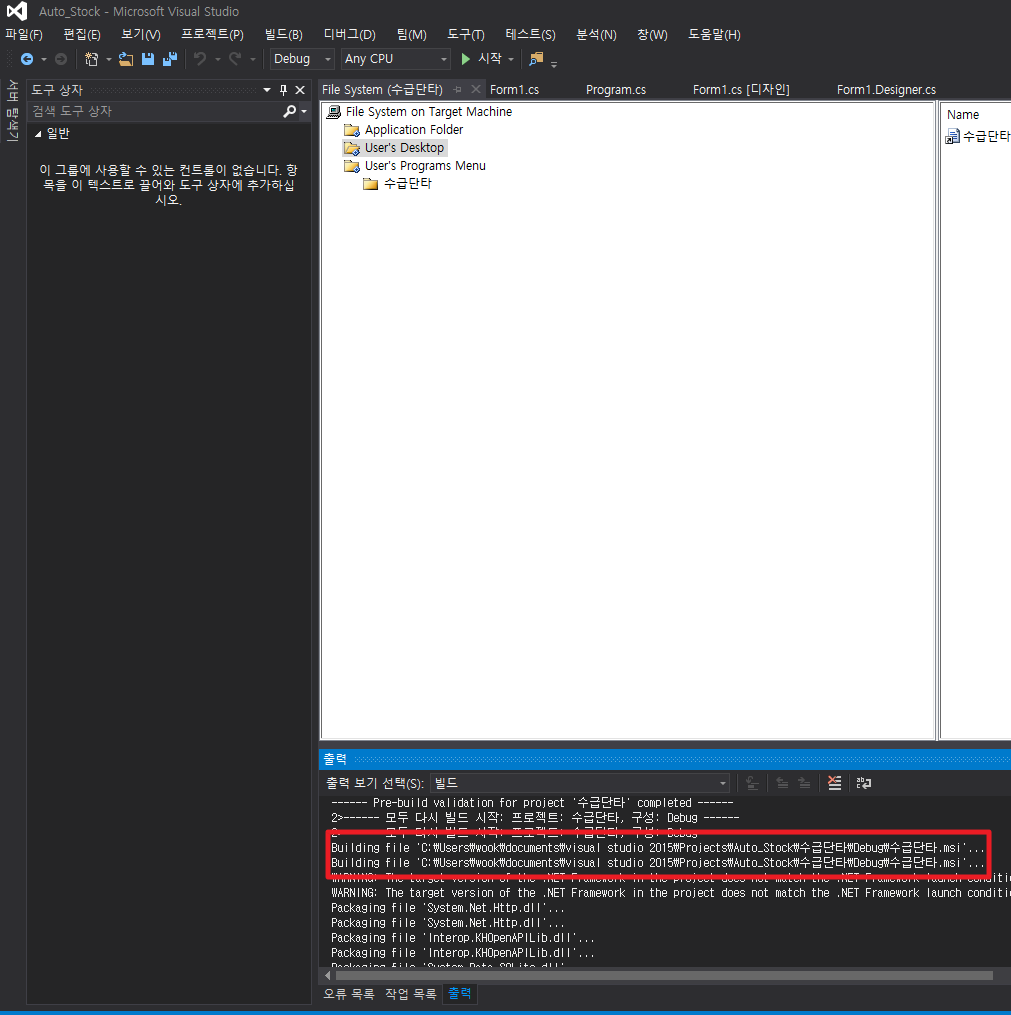Click the output horizontal scrollbar

click(663, 976)
